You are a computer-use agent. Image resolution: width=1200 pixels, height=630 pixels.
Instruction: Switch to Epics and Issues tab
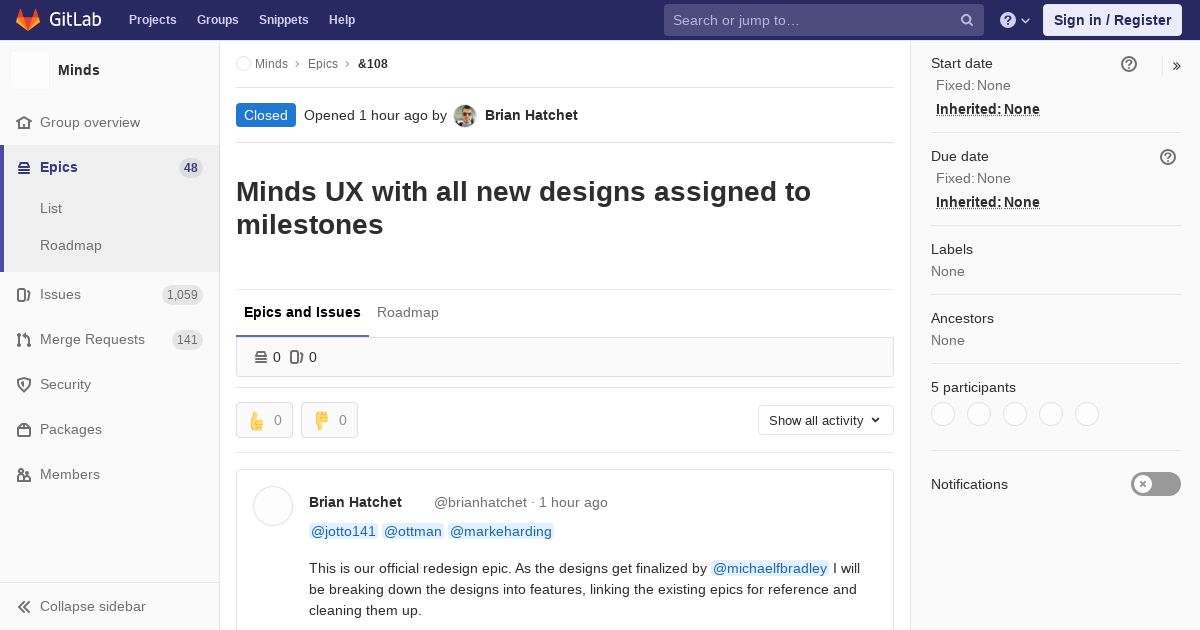[x=302, y=312]
